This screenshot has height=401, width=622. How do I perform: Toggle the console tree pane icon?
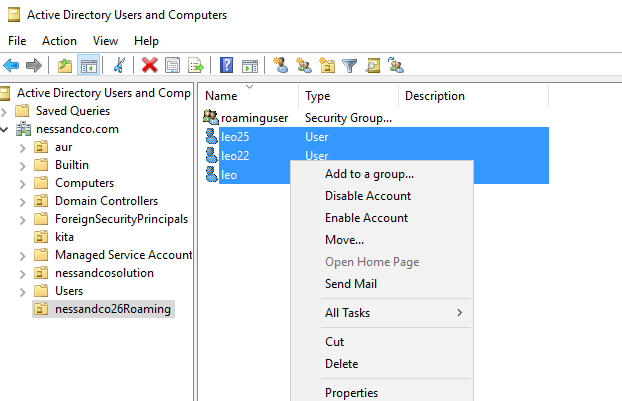coord(89,65)
